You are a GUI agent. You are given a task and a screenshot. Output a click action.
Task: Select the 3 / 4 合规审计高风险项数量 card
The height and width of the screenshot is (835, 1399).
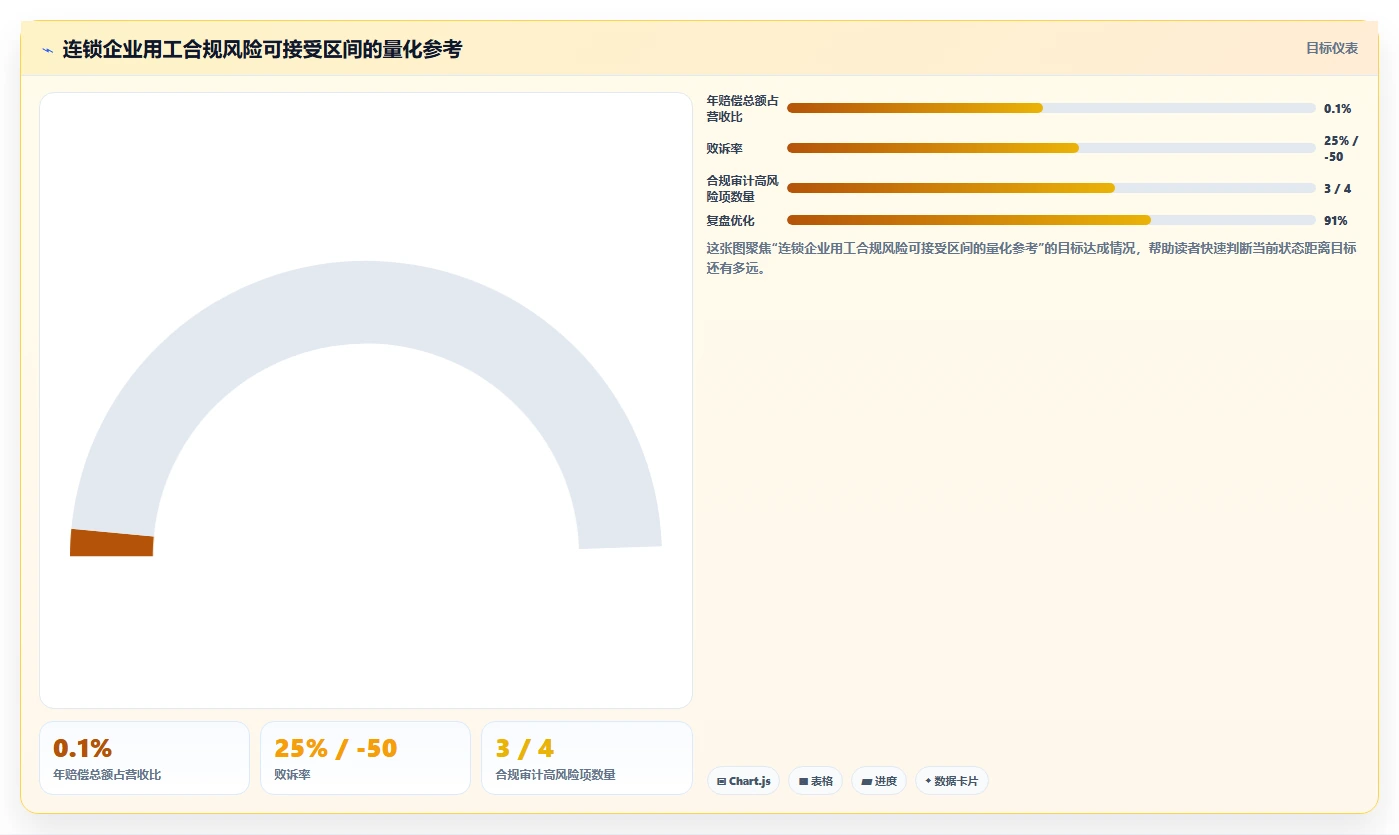(x=587, y=758)
